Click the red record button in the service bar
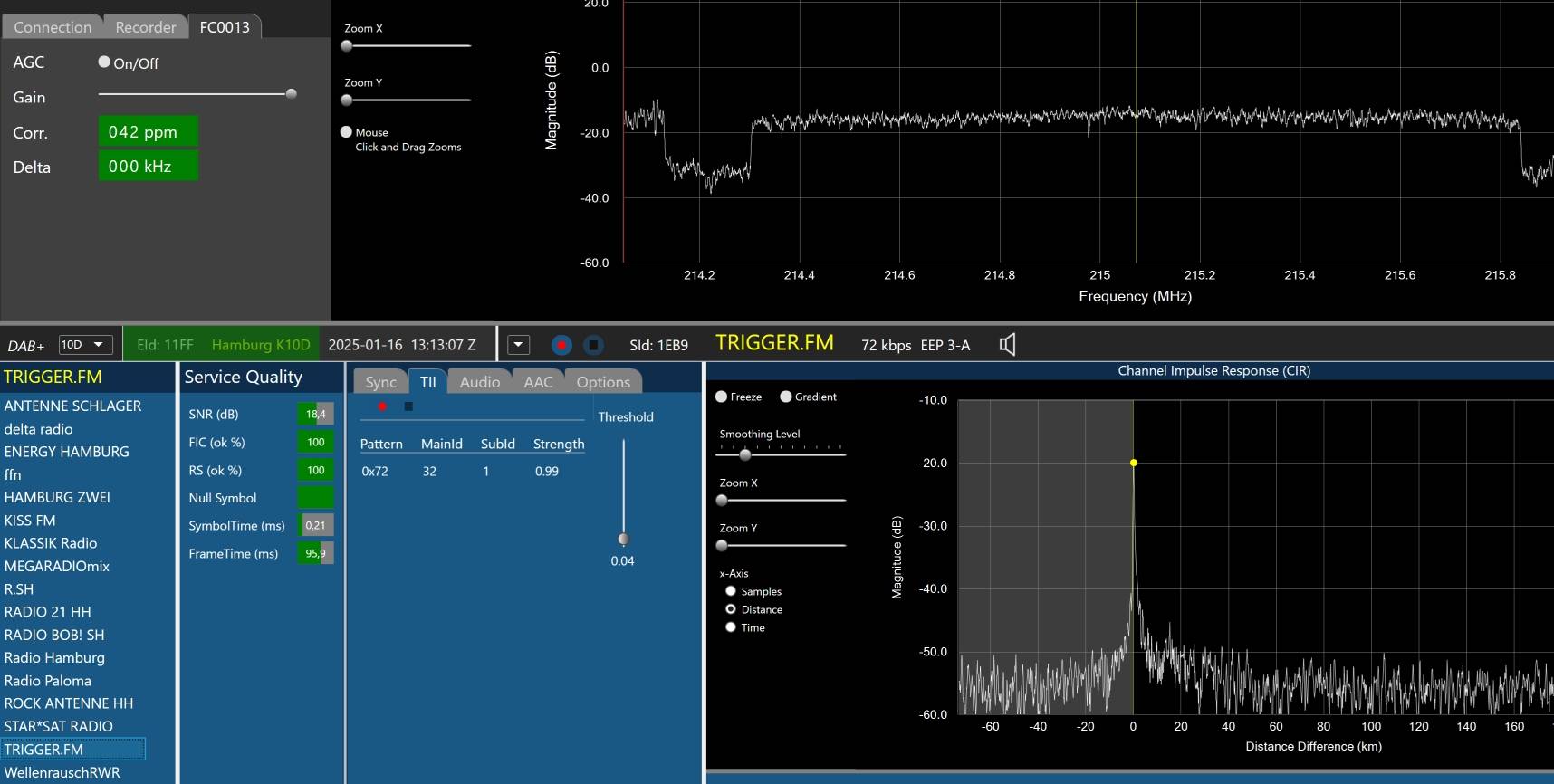Screen dimensions: 1554x784 point(561,345)
